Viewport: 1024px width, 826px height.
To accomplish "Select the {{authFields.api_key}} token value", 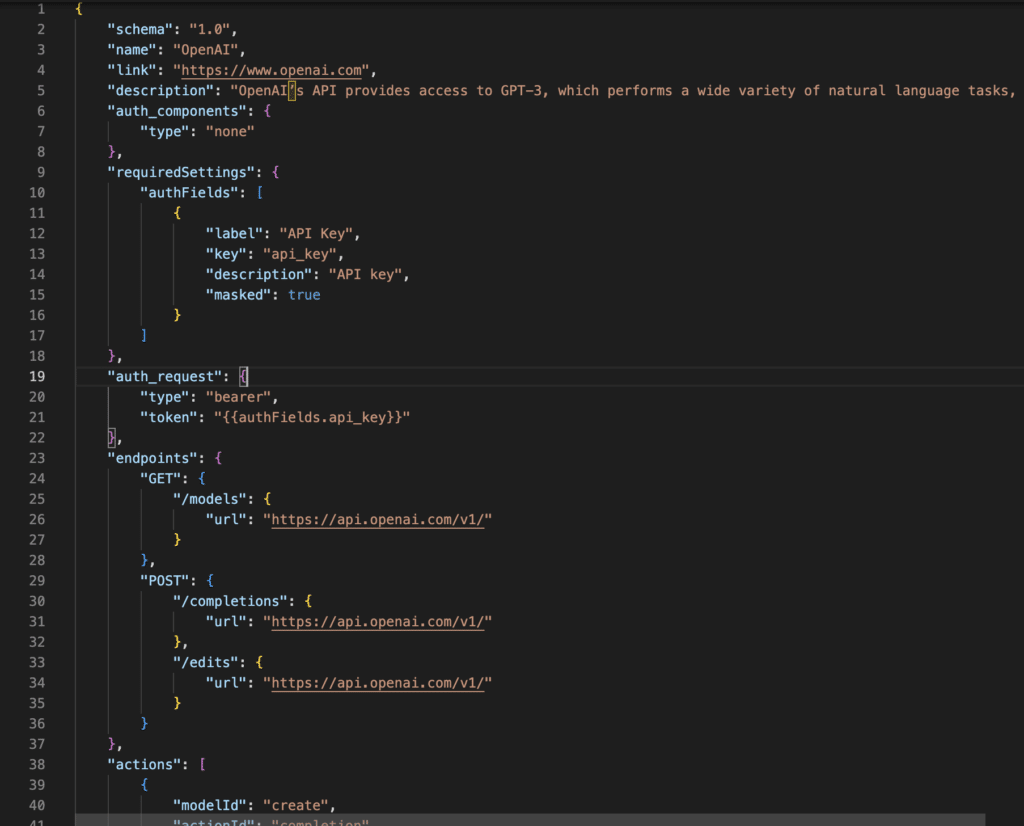I will 312,417.
